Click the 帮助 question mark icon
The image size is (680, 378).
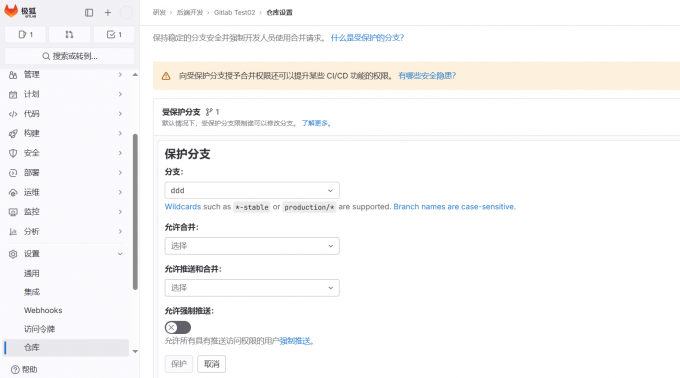(x=15, y=369)
